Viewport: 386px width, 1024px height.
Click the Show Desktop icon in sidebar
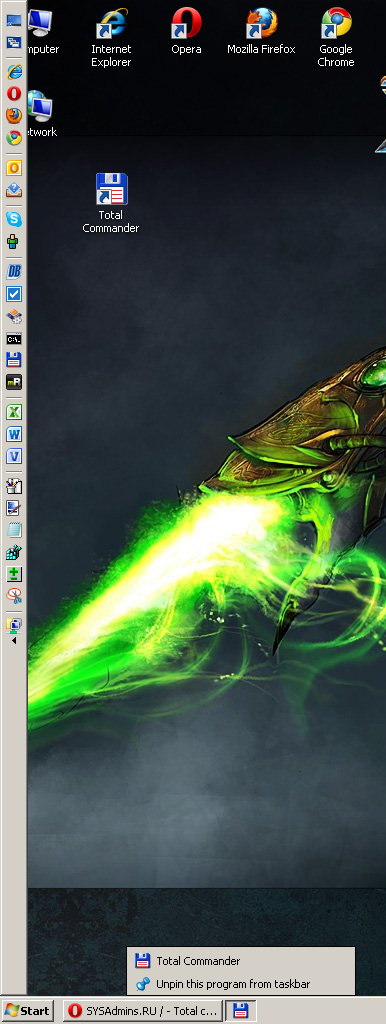click(x=14, y=20)
